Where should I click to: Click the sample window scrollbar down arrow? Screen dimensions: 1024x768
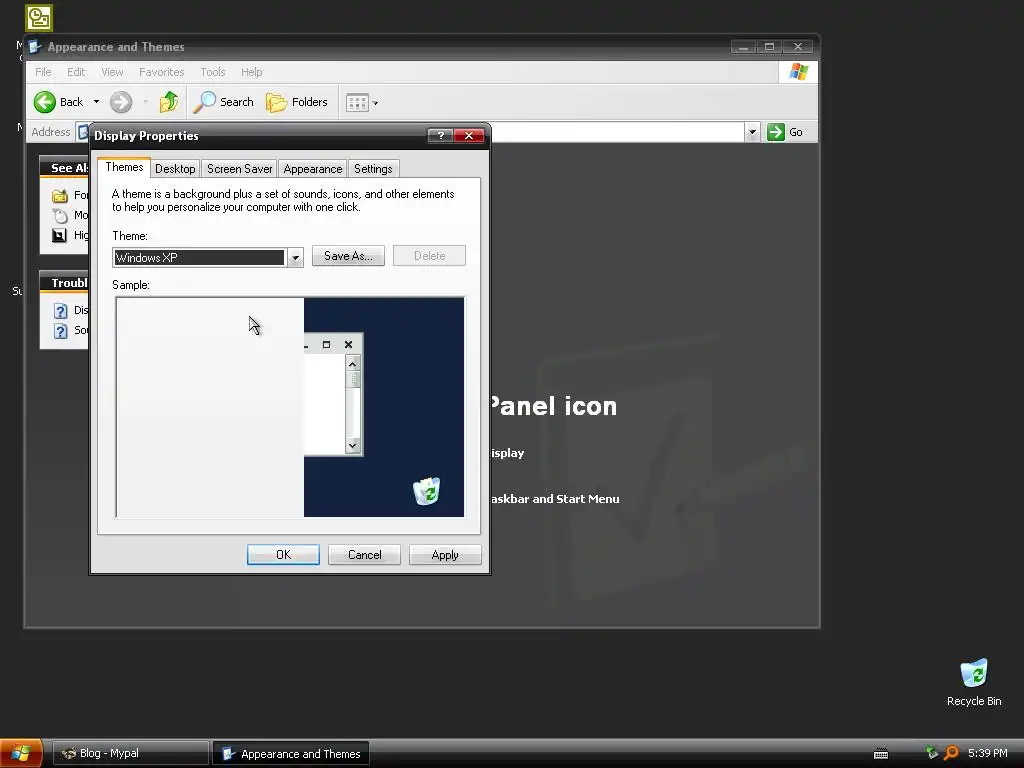pyautogui.click(x=353, y=445)
